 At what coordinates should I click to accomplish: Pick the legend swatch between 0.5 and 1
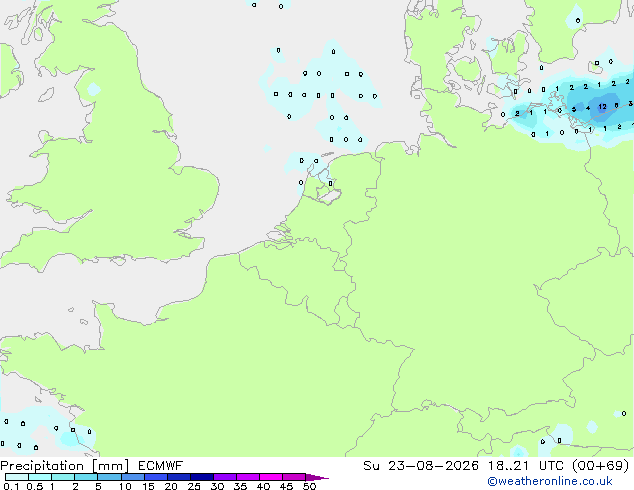click(40, 477)
